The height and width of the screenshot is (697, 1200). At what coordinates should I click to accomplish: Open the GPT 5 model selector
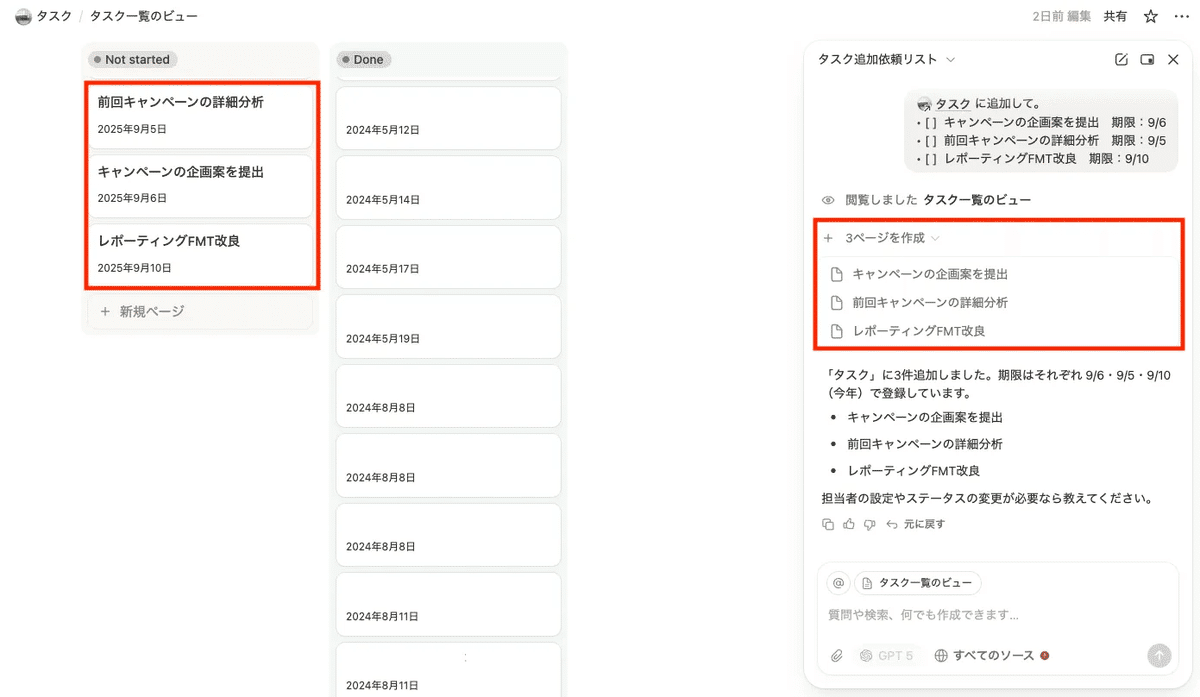(886, 656)
